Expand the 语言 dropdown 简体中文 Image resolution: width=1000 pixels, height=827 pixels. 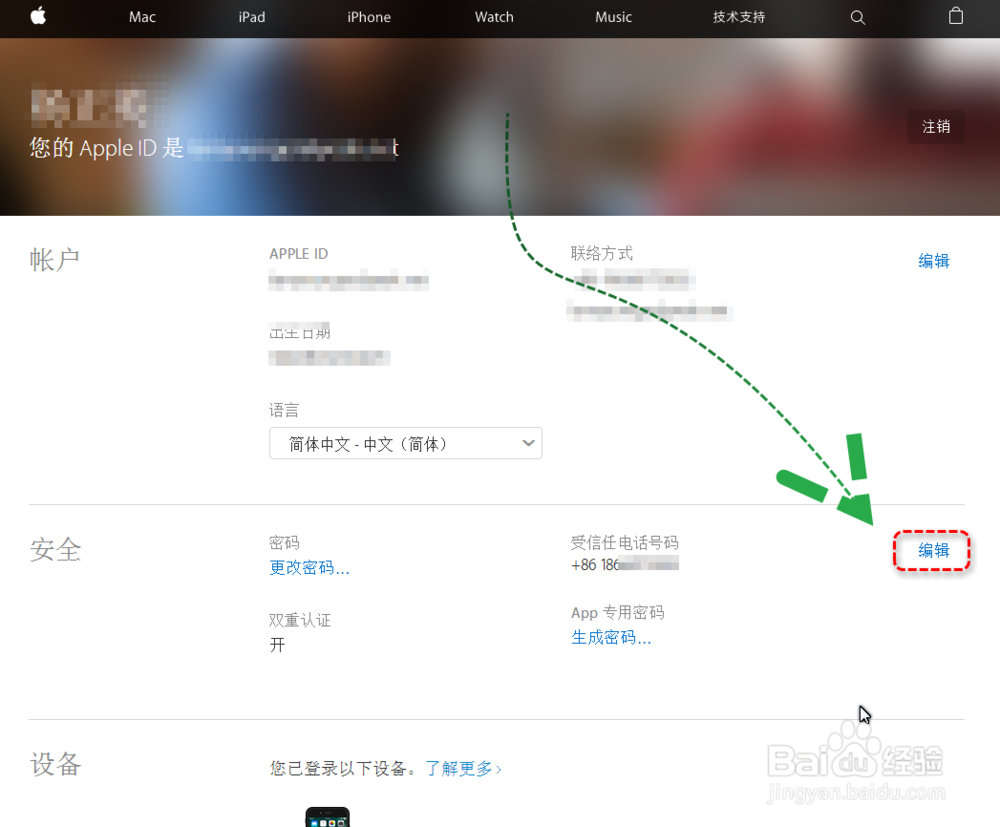click(x=406, y=443)
